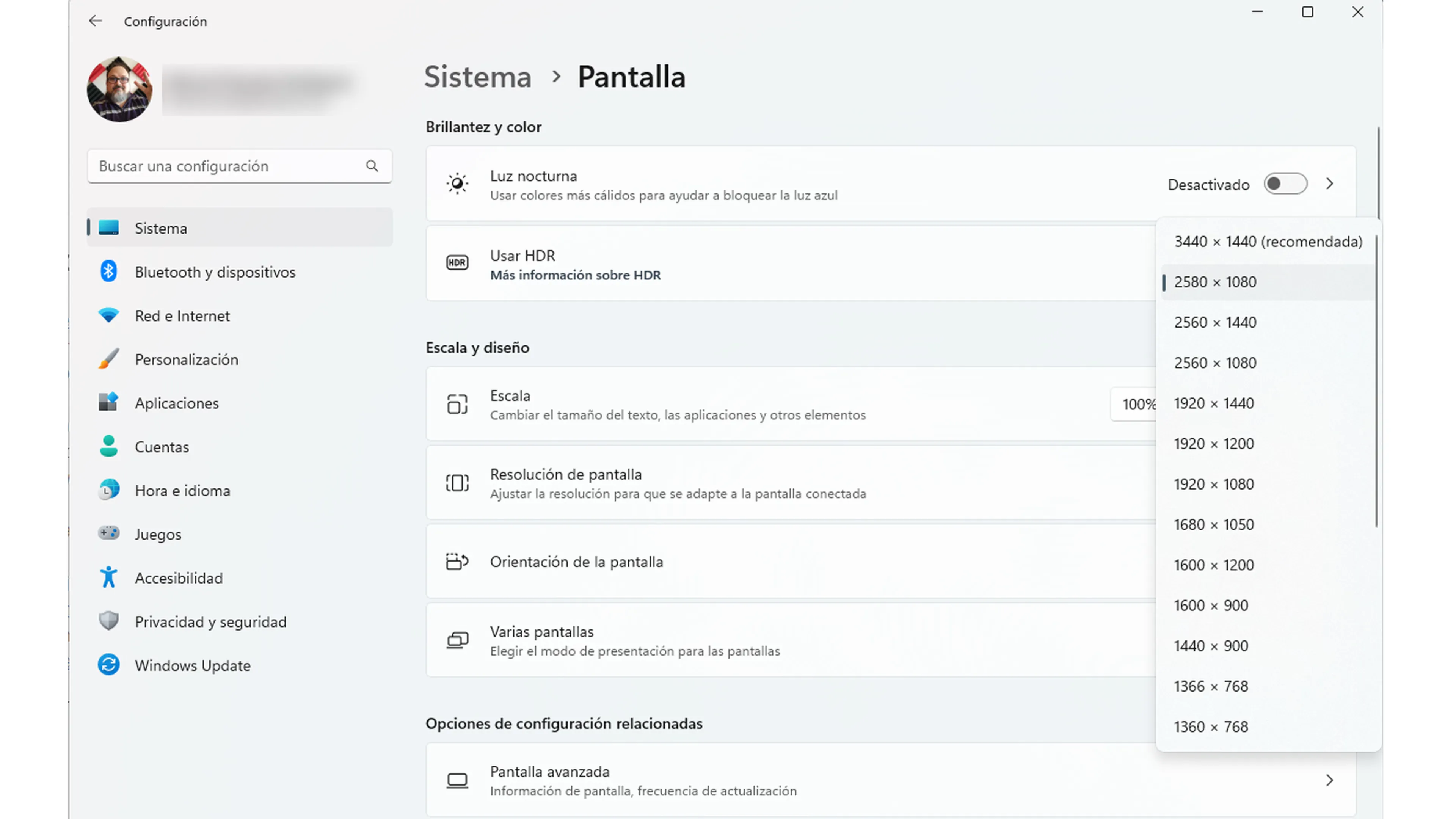Select 1600 × 1200 resolution

1268,565
